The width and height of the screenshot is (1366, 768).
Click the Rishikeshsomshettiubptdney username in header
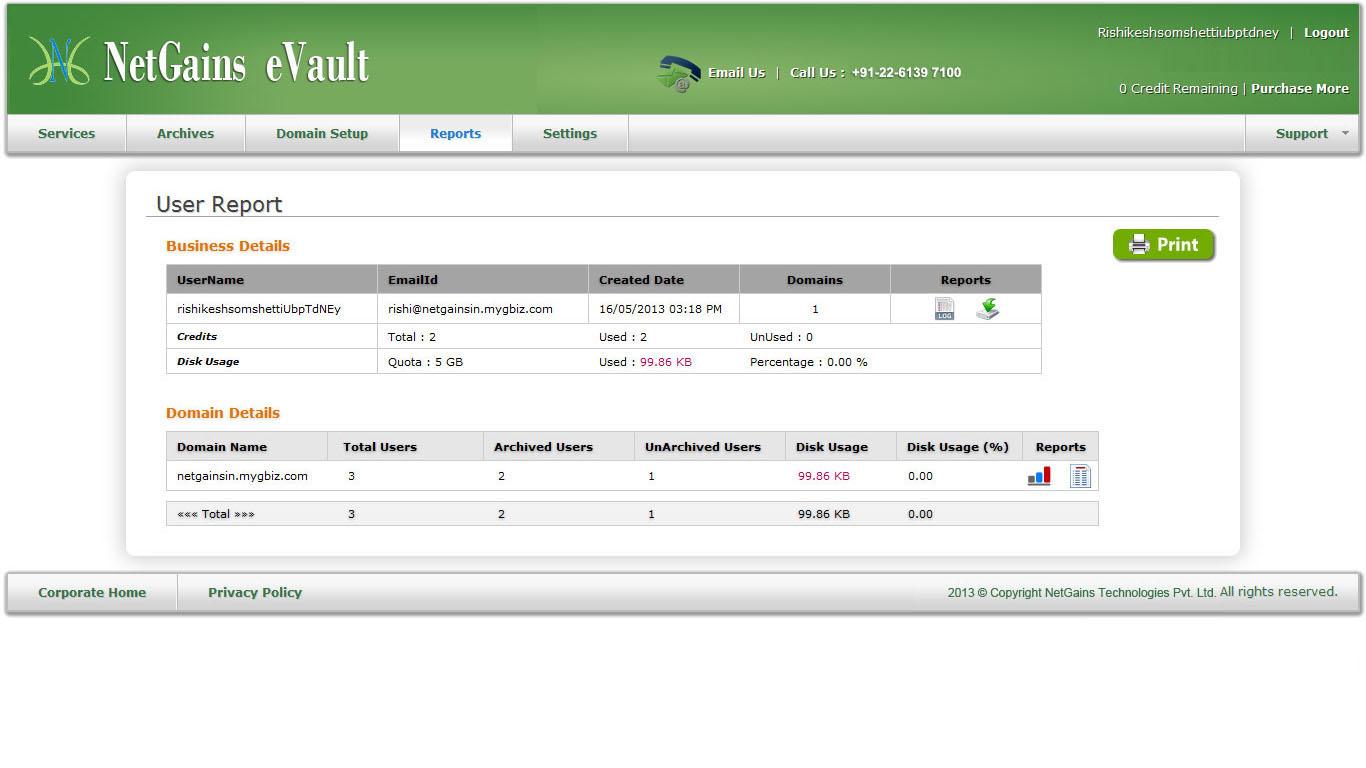(x=1188, y=33)
